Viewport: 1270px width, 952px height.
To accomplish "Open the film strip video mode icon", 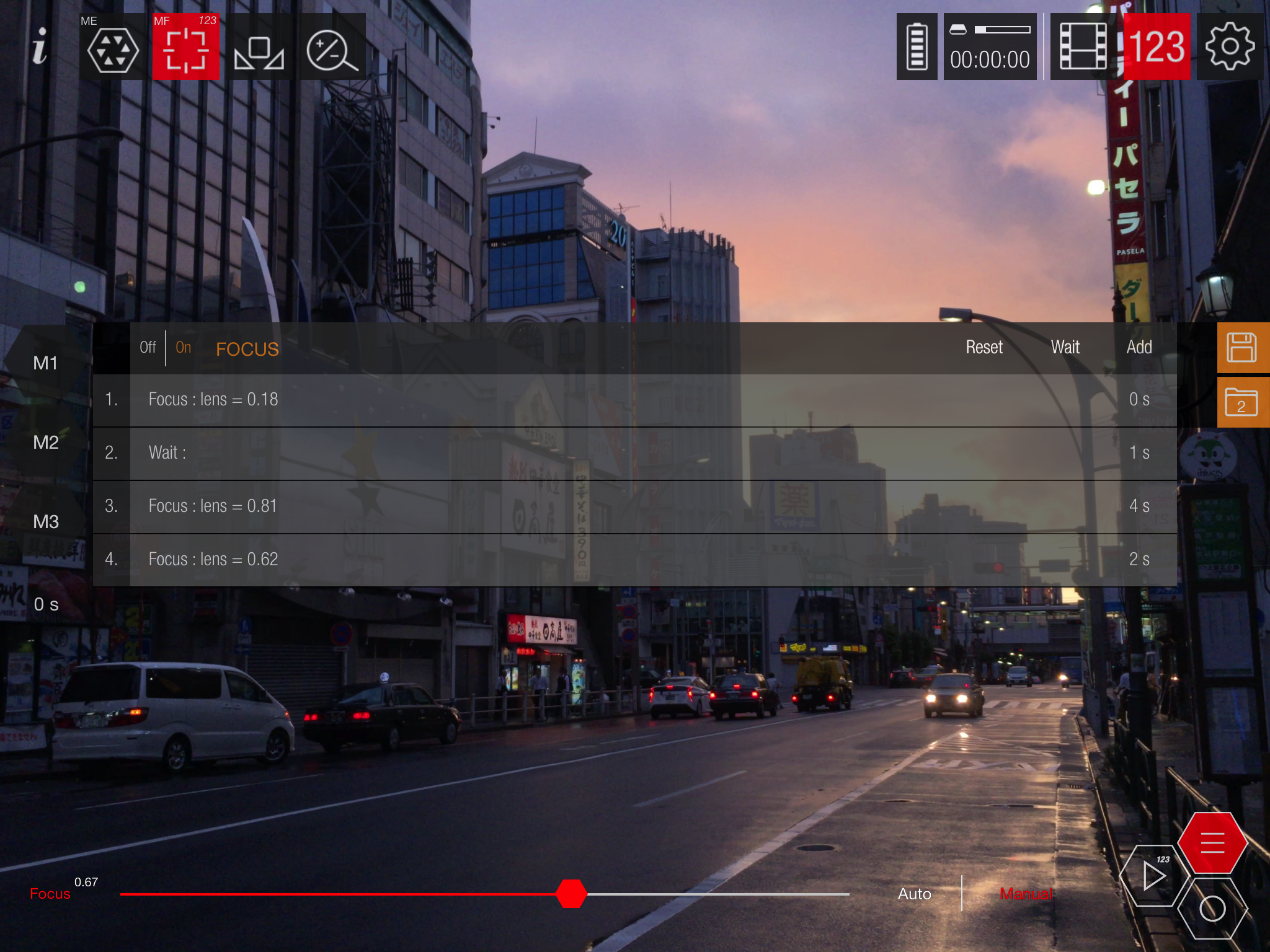I will [x=1083, y=47].
